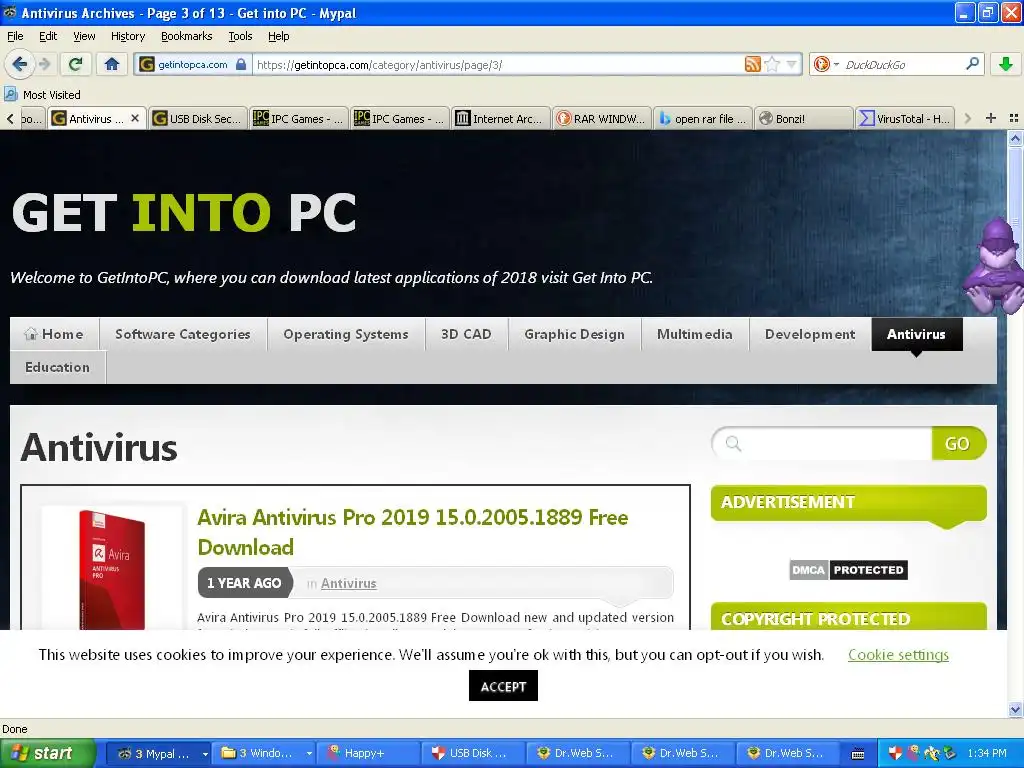Subscribe via the RSS feed icon
Image resolution: width=1024 pixels, height=768 pixels.
[752, 64]
